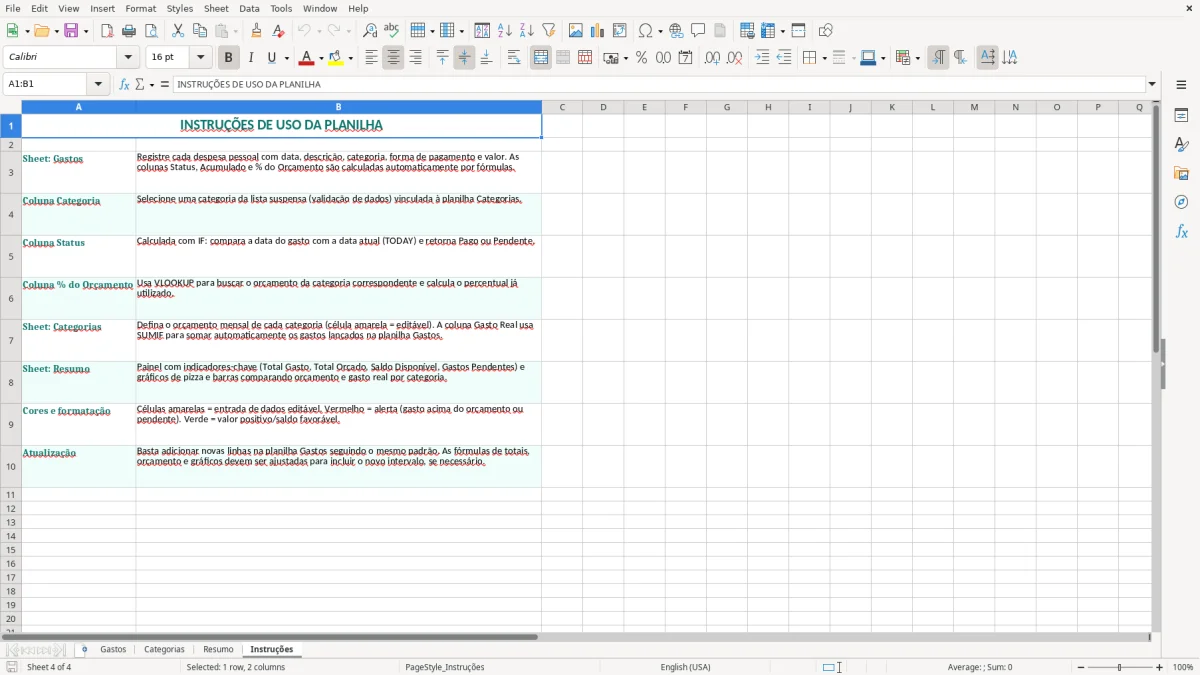The width and height of the screenshot is (1200, 675).
Task: Toggle Align Left
Action: [371, 58]
